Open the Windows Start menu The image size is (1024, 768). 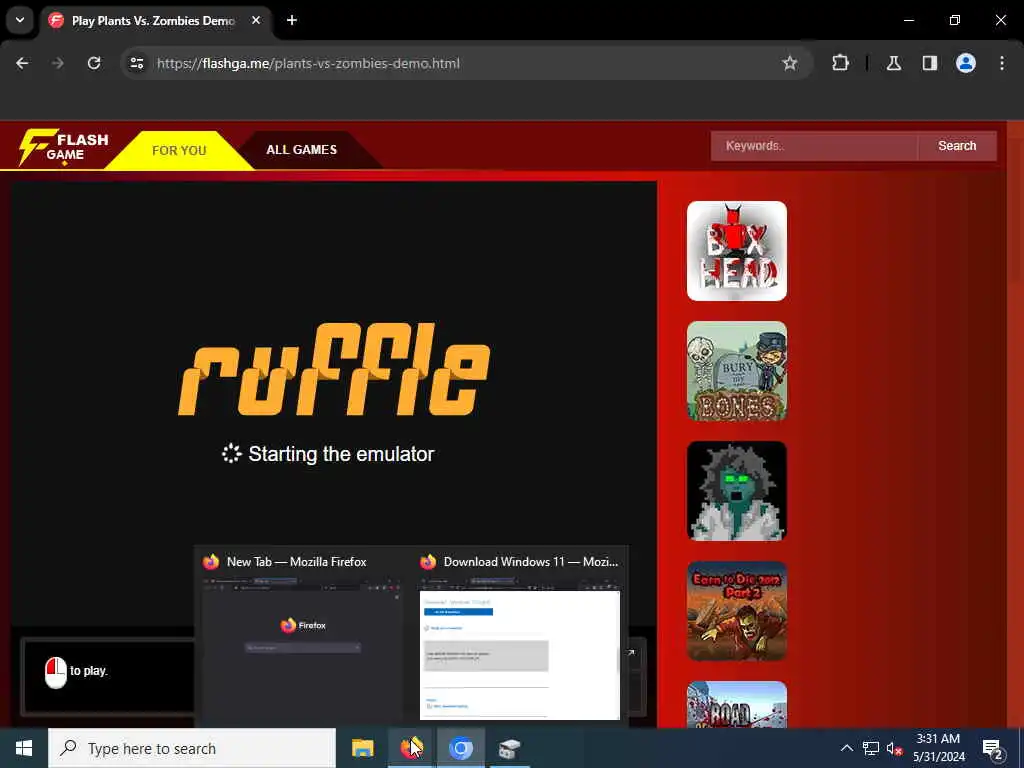[x=24, y=748]
